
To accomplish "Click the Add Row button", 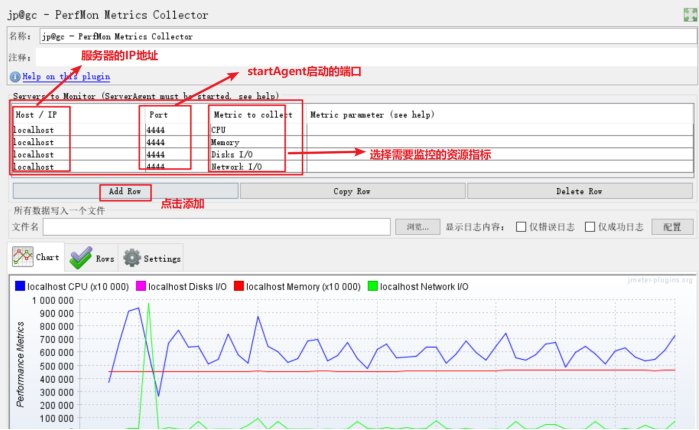I will tap(125, 191).
